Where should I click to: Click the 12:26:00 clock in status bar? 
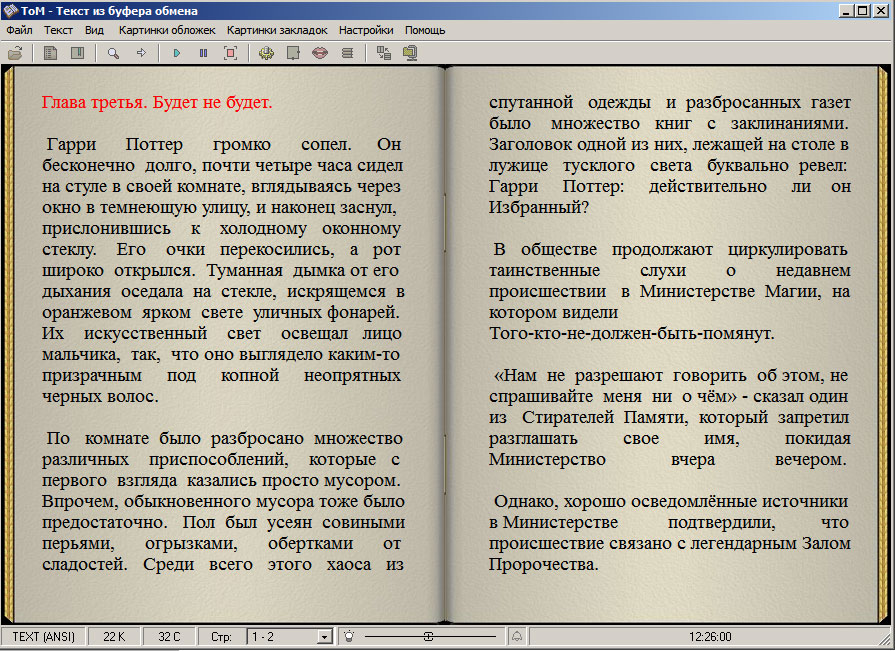[710, 637]
